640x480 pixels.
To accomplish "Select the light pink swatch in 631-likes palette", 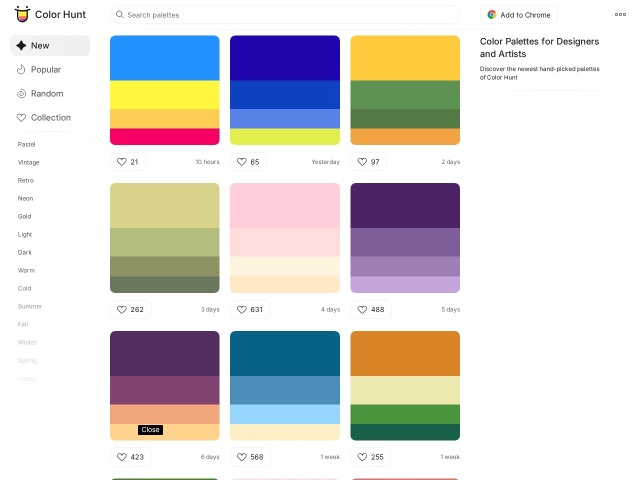I will (x=285, y=206).
